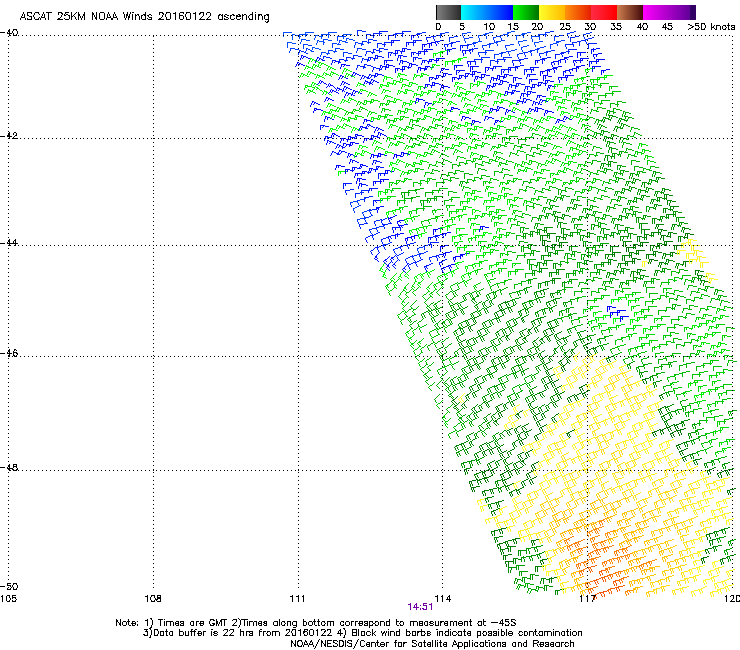Click the '114' longitude axis label
The width and height of the screenshot is (740, 650).
coord(442,599)
